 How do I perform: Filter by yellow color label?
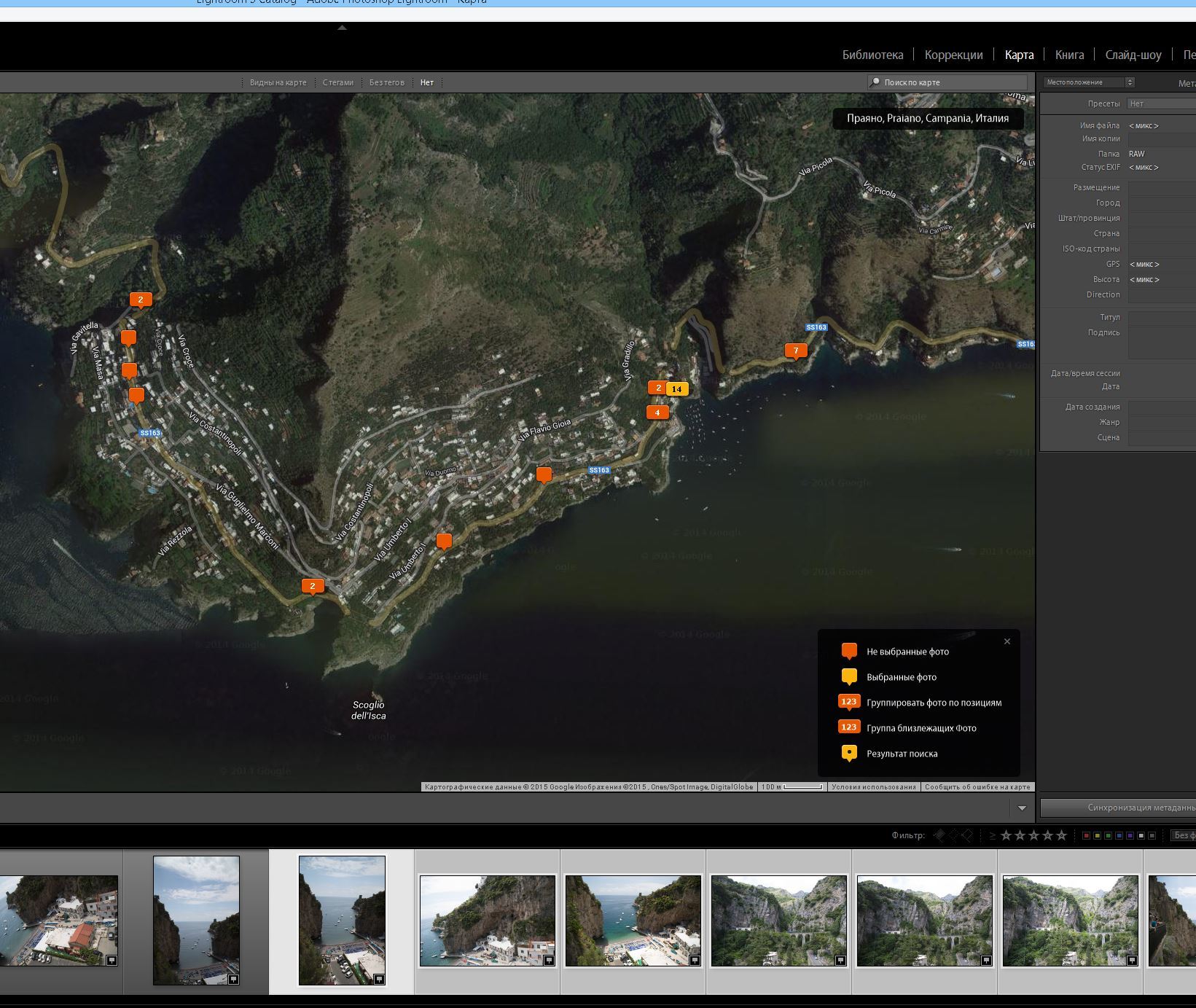pos(1097,835)
